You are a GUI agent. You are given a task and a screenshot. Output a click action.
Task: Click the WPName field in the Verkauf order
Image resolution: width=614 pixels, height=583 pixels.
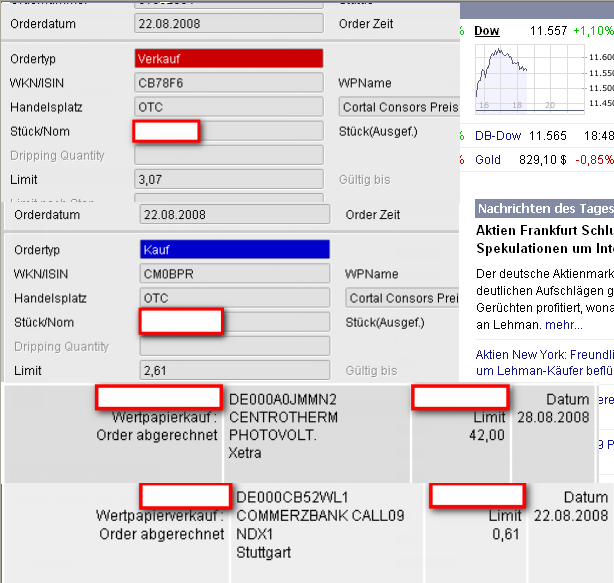(399, 107)
